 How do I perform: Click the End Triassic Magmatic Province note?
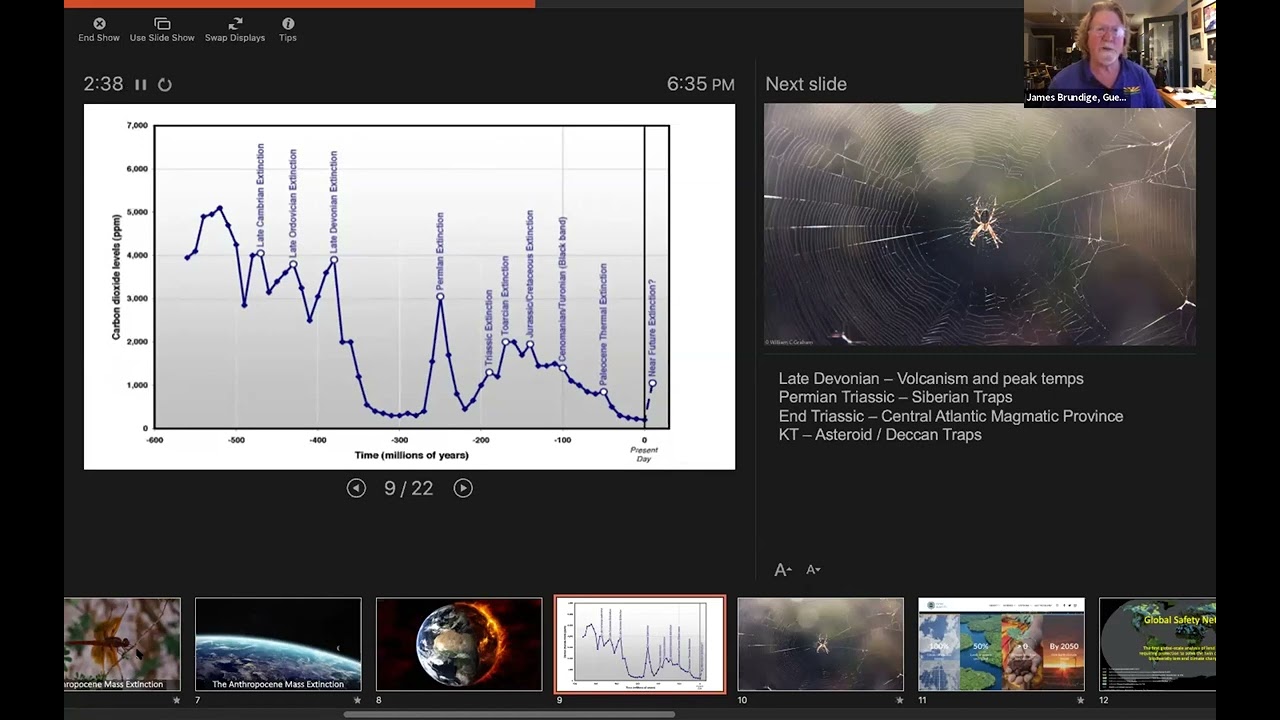pyautogui.click(x=951, y=416)
